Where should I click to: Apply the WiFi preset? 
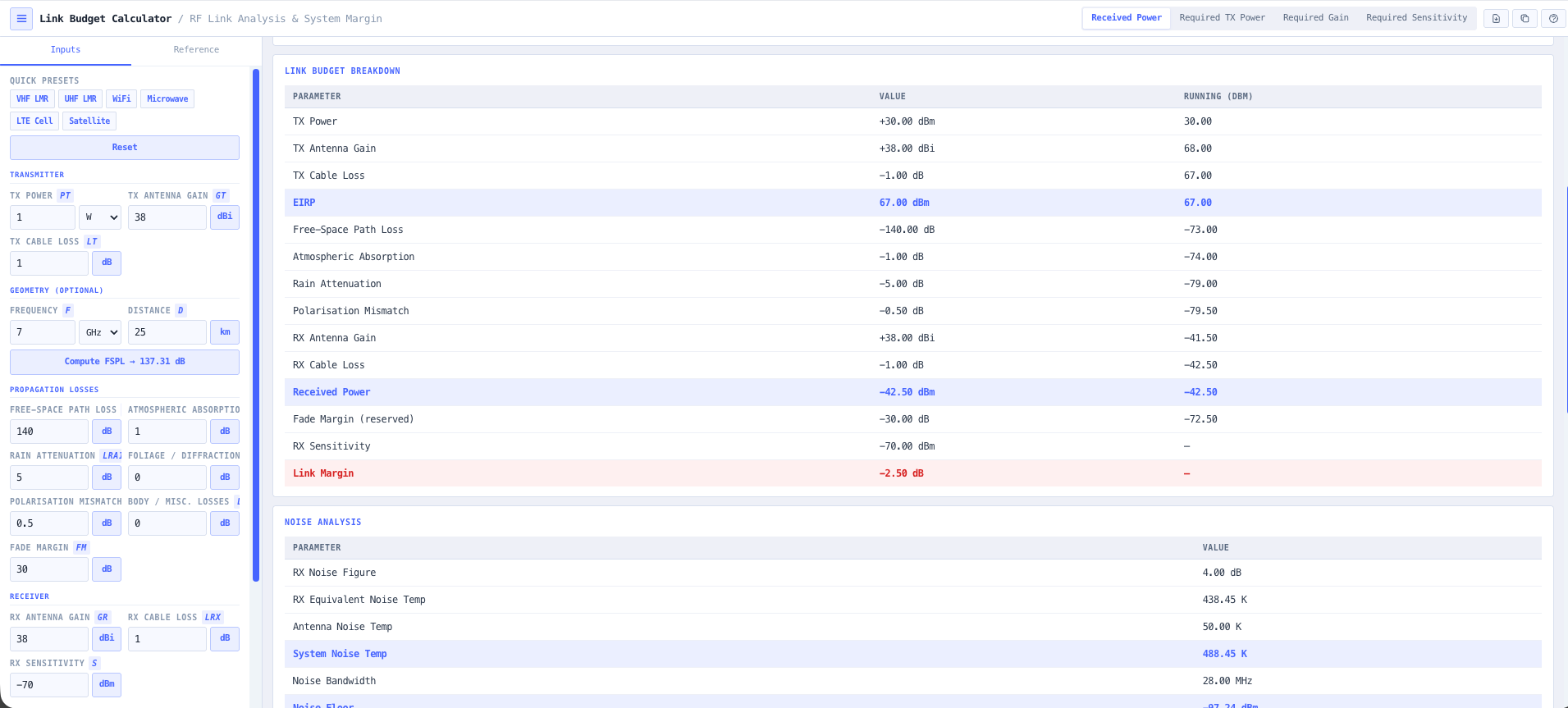121,99
